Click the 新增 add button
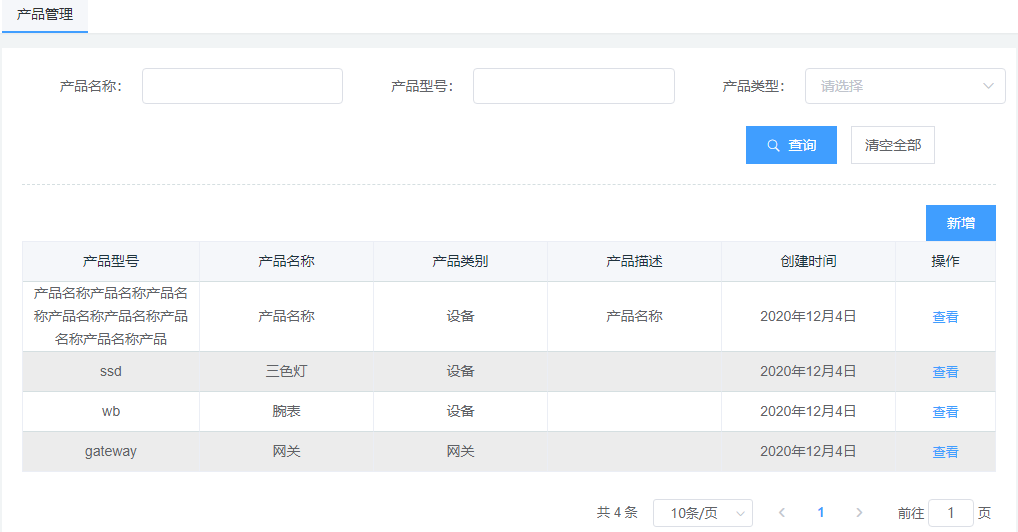This screenshot has height=532, width=1018. tap(960, 223)
